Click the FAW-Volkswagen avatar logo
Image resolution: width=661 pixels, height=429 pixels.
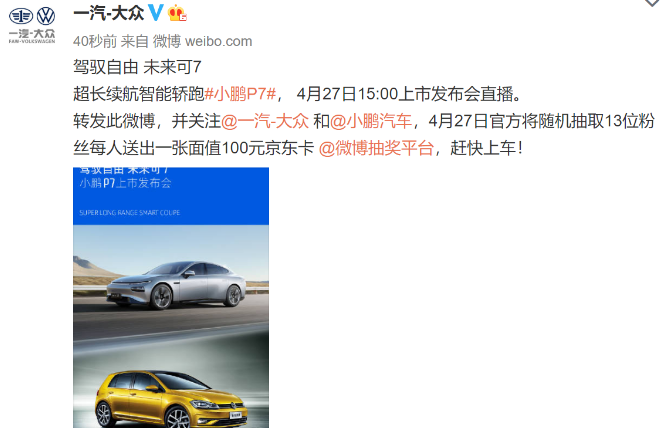tap(32, 25)
